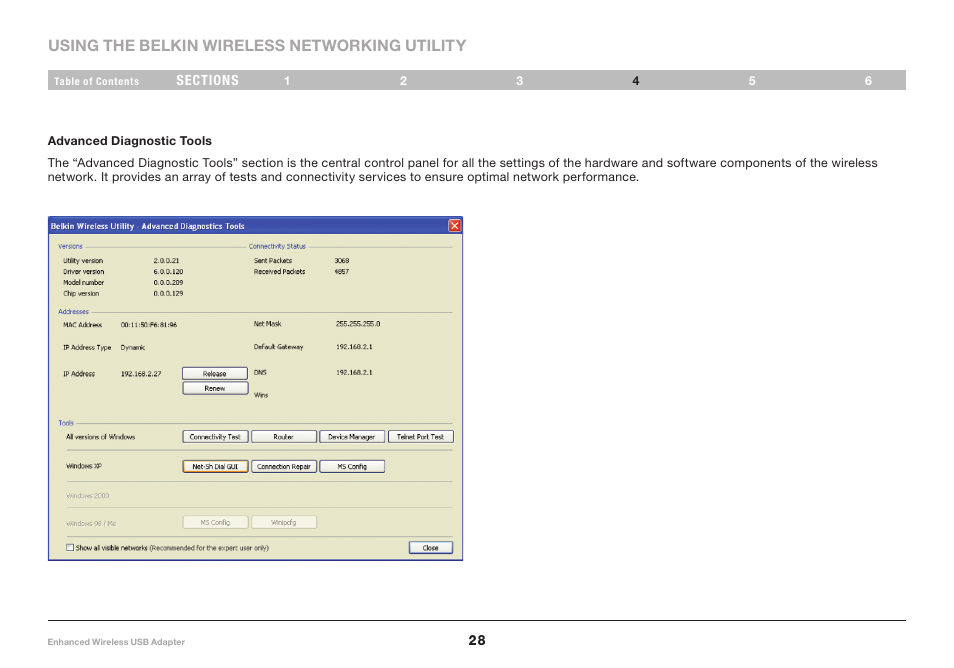Close the Advanced Diagnostics Tools dialog via red X
Screen dimensions: 954x668
(454, 226)
